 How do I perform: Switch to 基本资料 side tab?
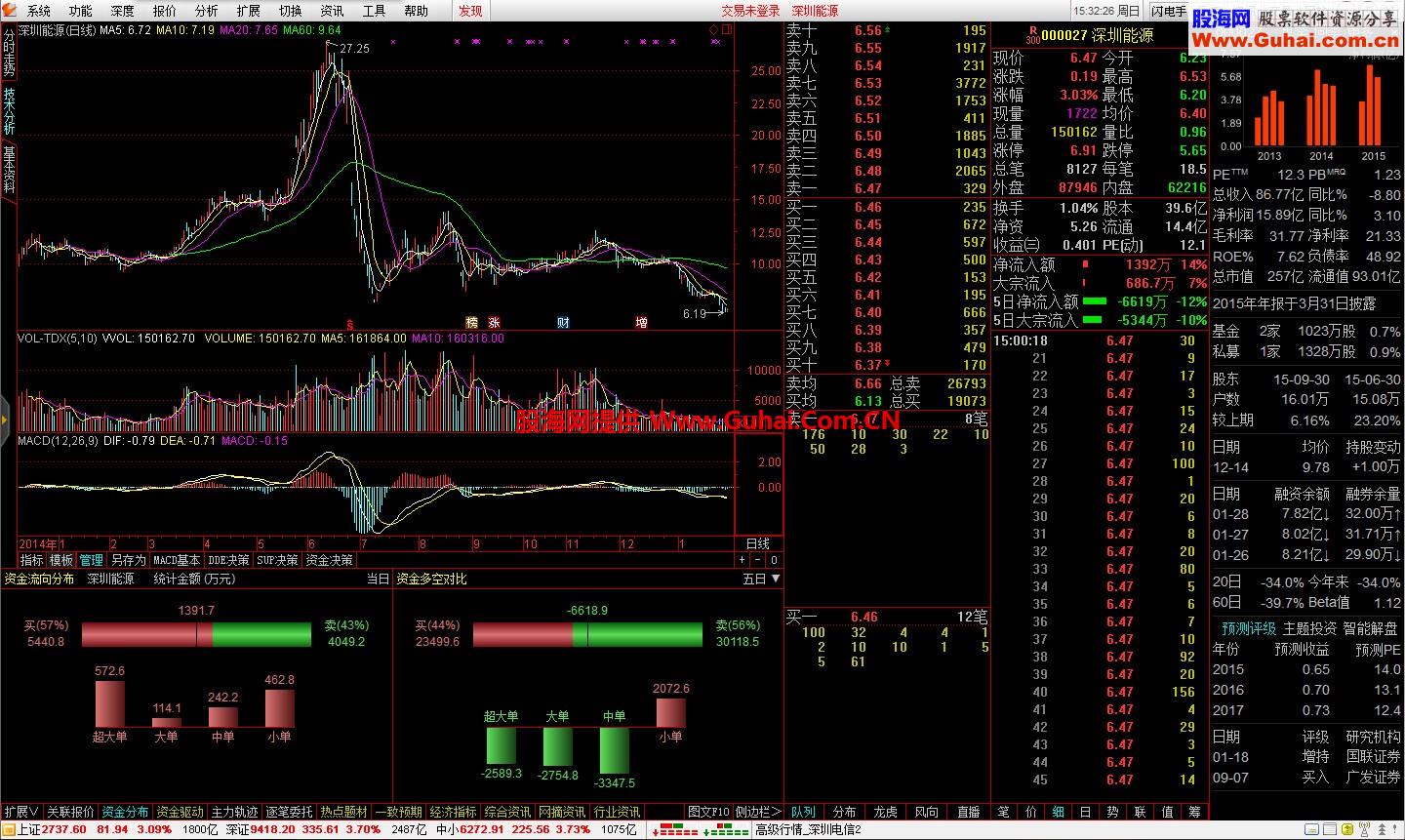9,170
